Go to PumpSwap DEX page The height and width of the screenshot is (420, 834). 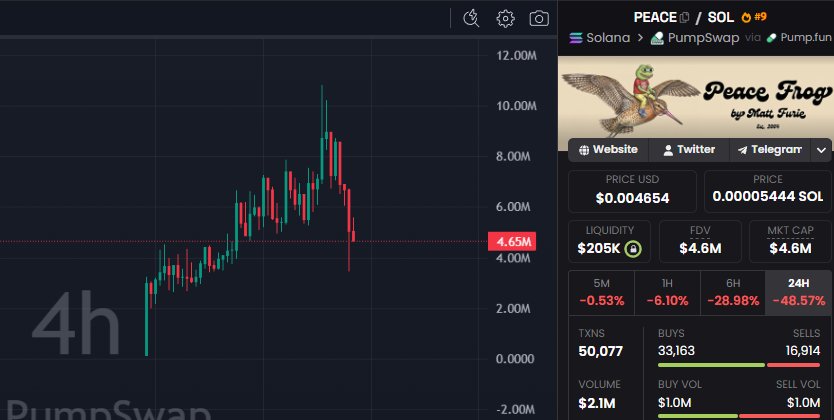tap(694, 38)
